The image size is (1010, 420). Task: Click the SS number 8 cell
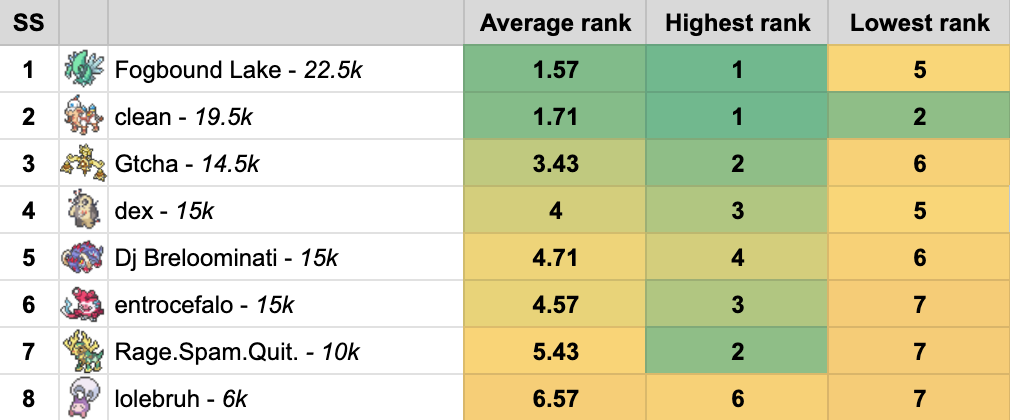pyautogui.click(x=28, y=398)
